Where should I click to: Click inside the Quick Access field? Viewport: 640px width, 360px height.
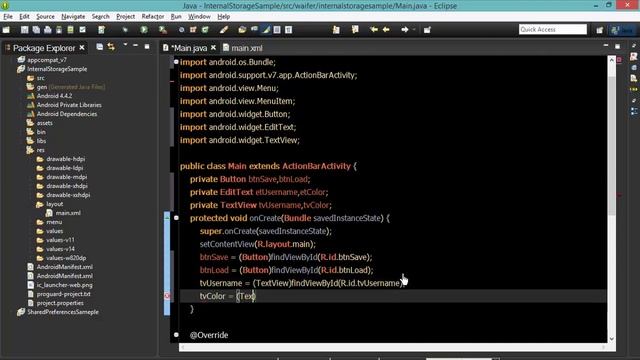pyautogui.click(x=553, y=29)
